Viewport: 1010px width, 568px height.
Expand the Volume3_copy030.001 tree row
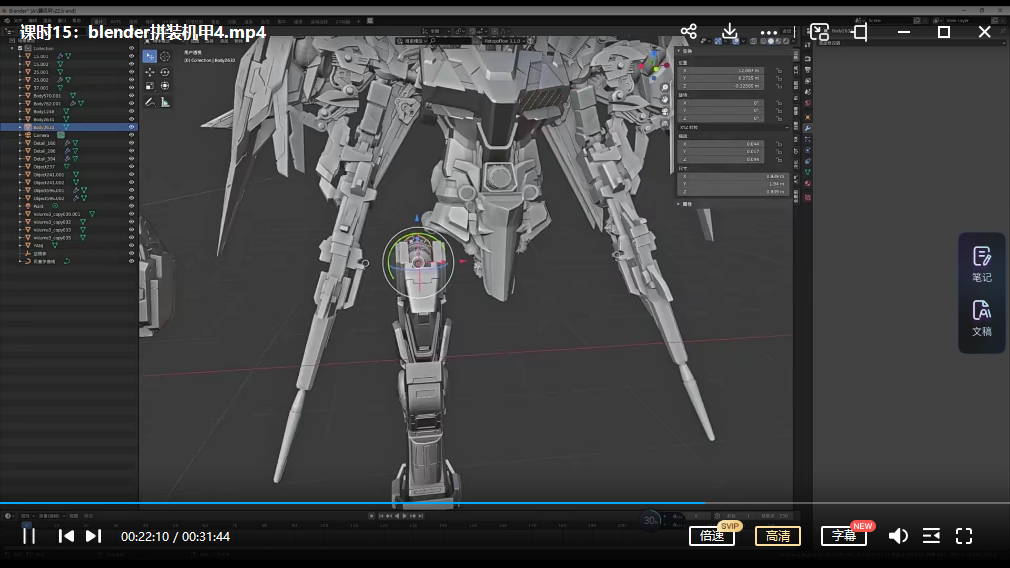pos(20,214)
